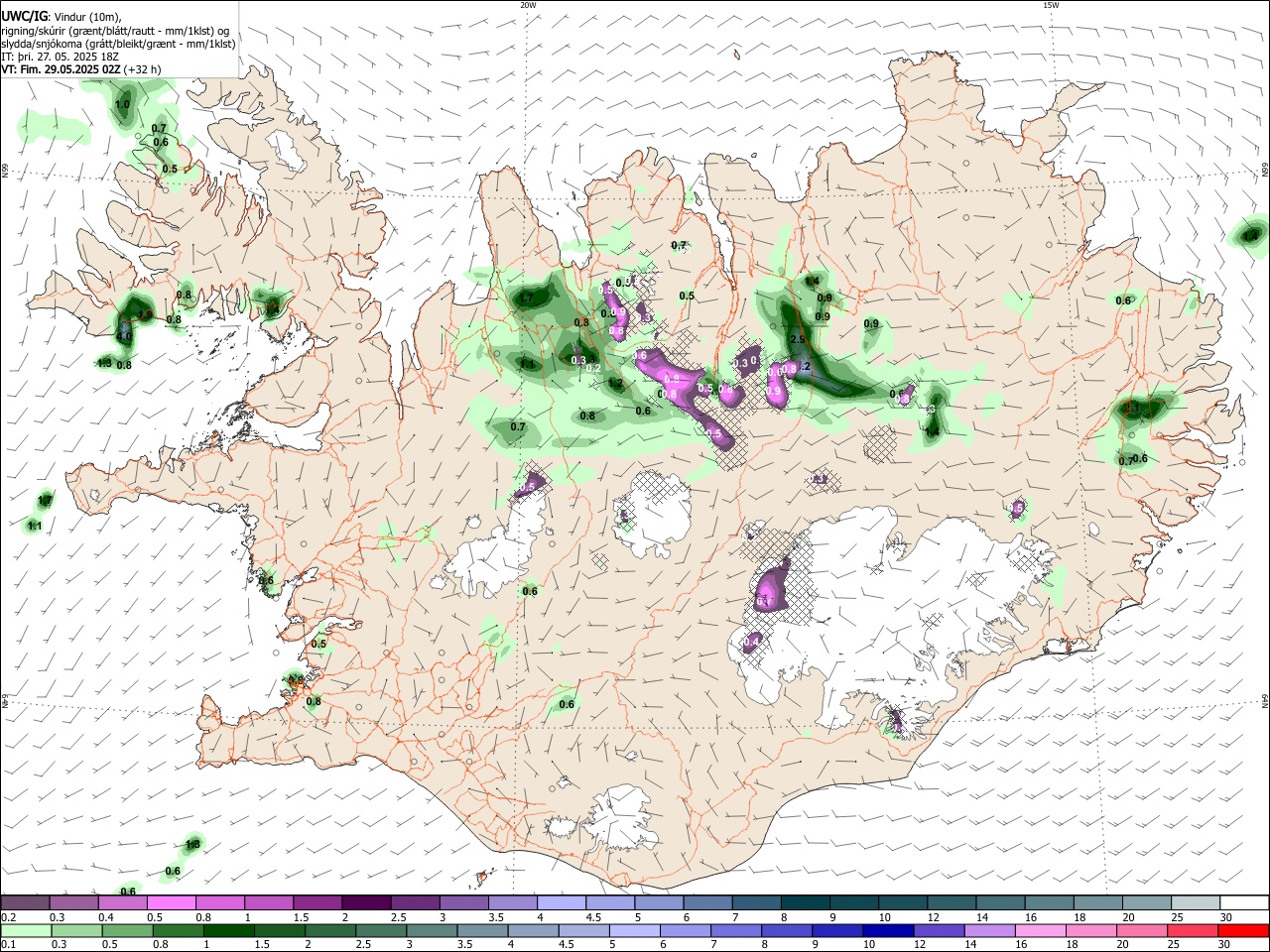Image resolution: width=1270 pixels, height=952 pixels.
Task: Click the grey-green rain-legend swatch labeled 2.5
Action: click(x=381, y=930)
